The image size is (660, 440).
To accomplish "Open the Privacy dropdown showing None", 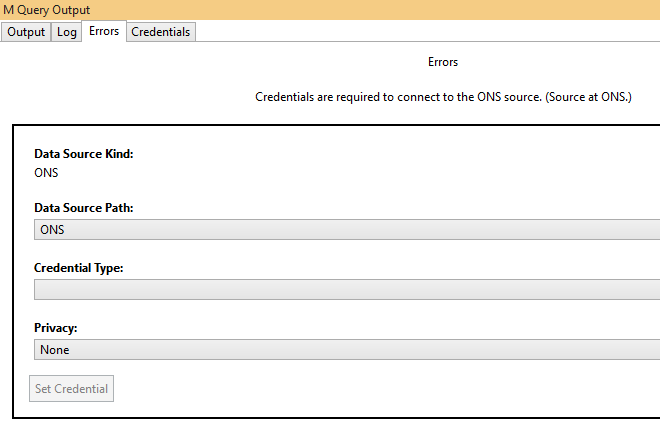I will [x=346, y=350].
